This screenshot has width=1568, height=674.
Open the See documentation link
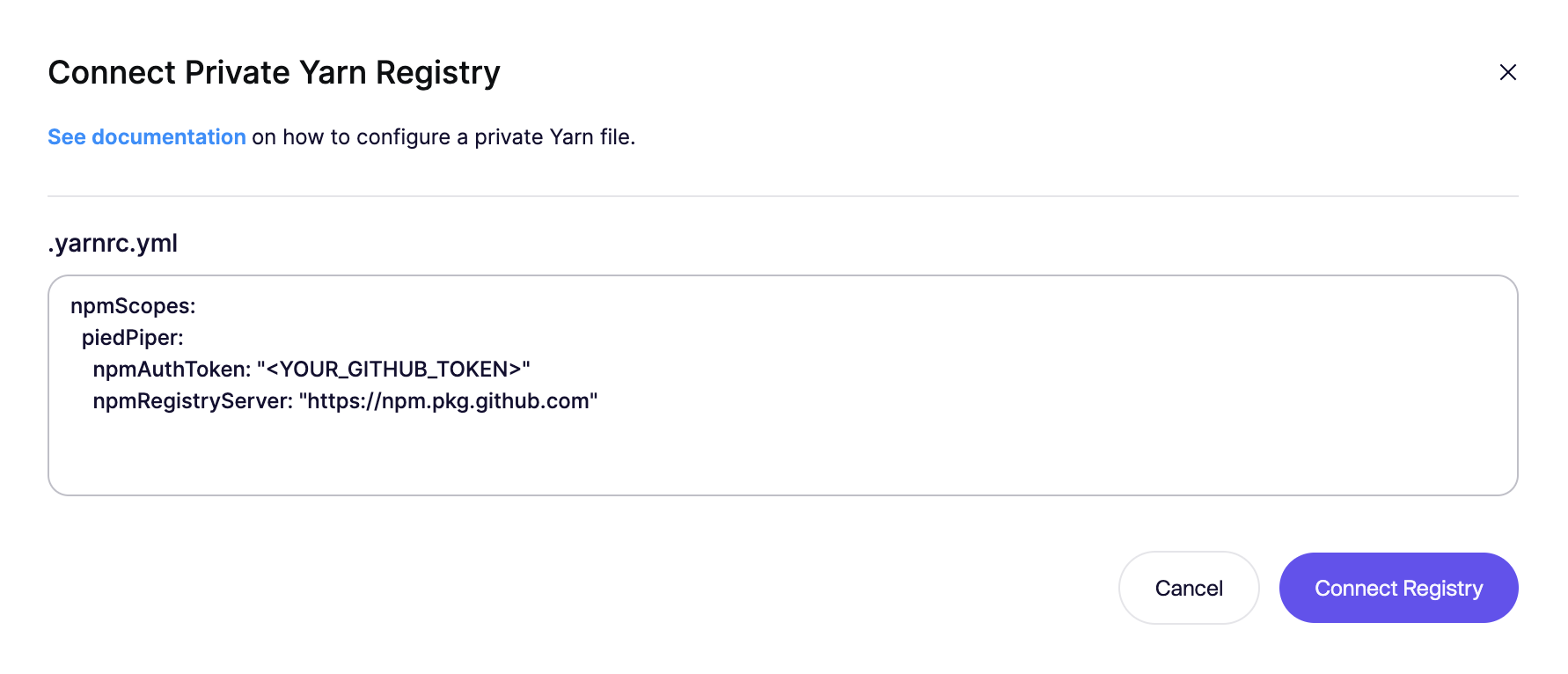[x=146, y=137]
